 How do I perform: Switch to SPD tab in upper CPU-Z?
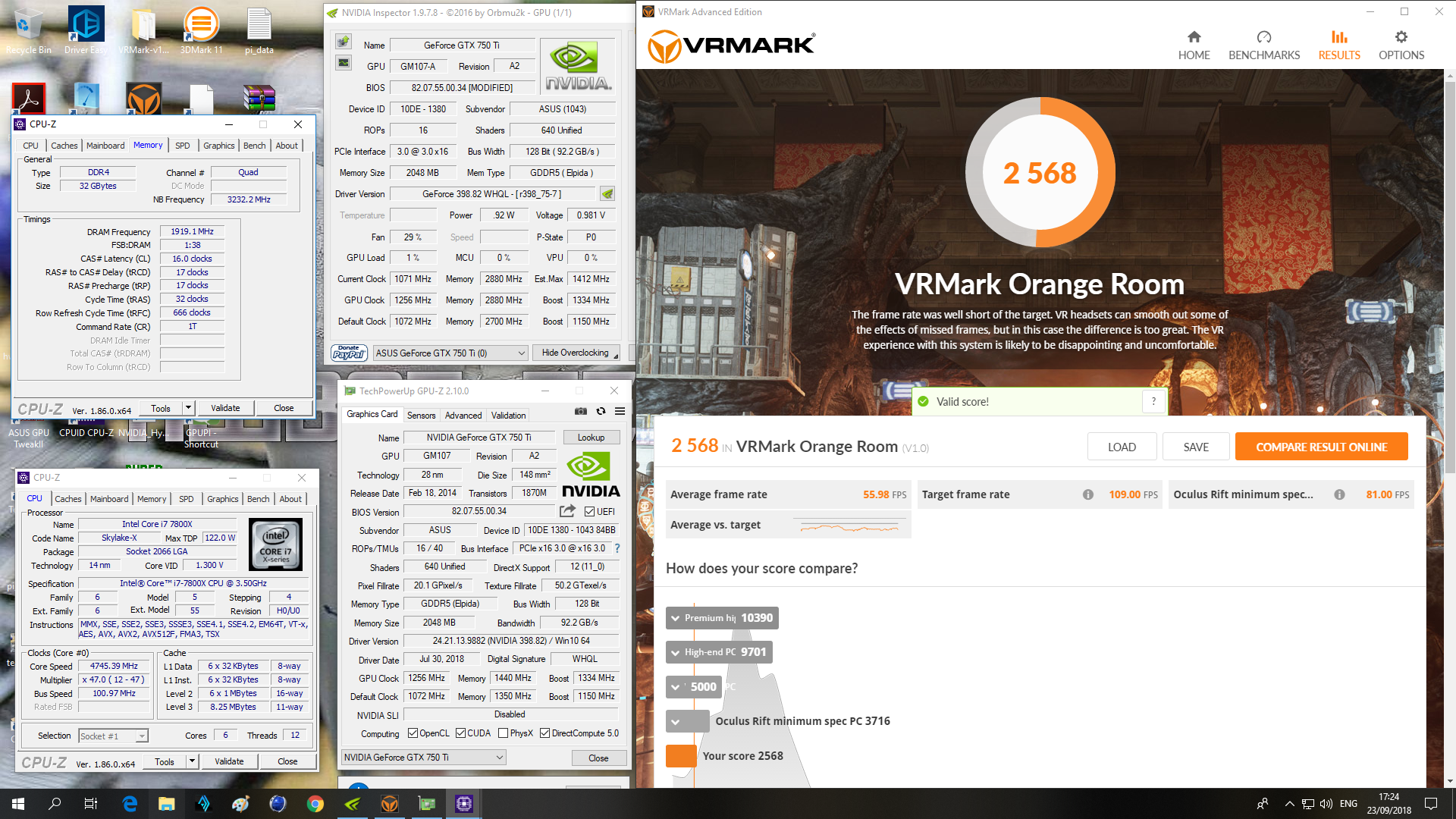coord(183,146)
